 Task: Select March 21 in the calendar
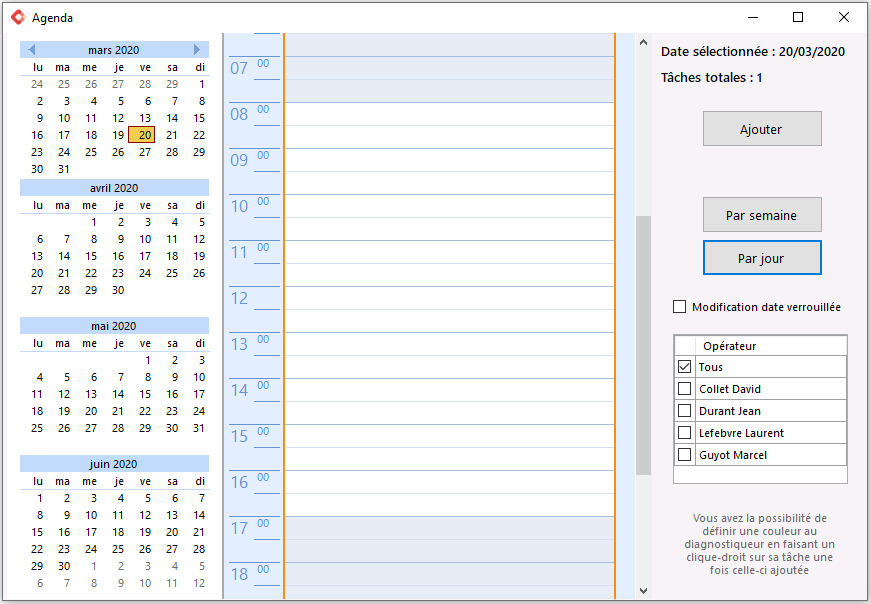coord(172,135)
